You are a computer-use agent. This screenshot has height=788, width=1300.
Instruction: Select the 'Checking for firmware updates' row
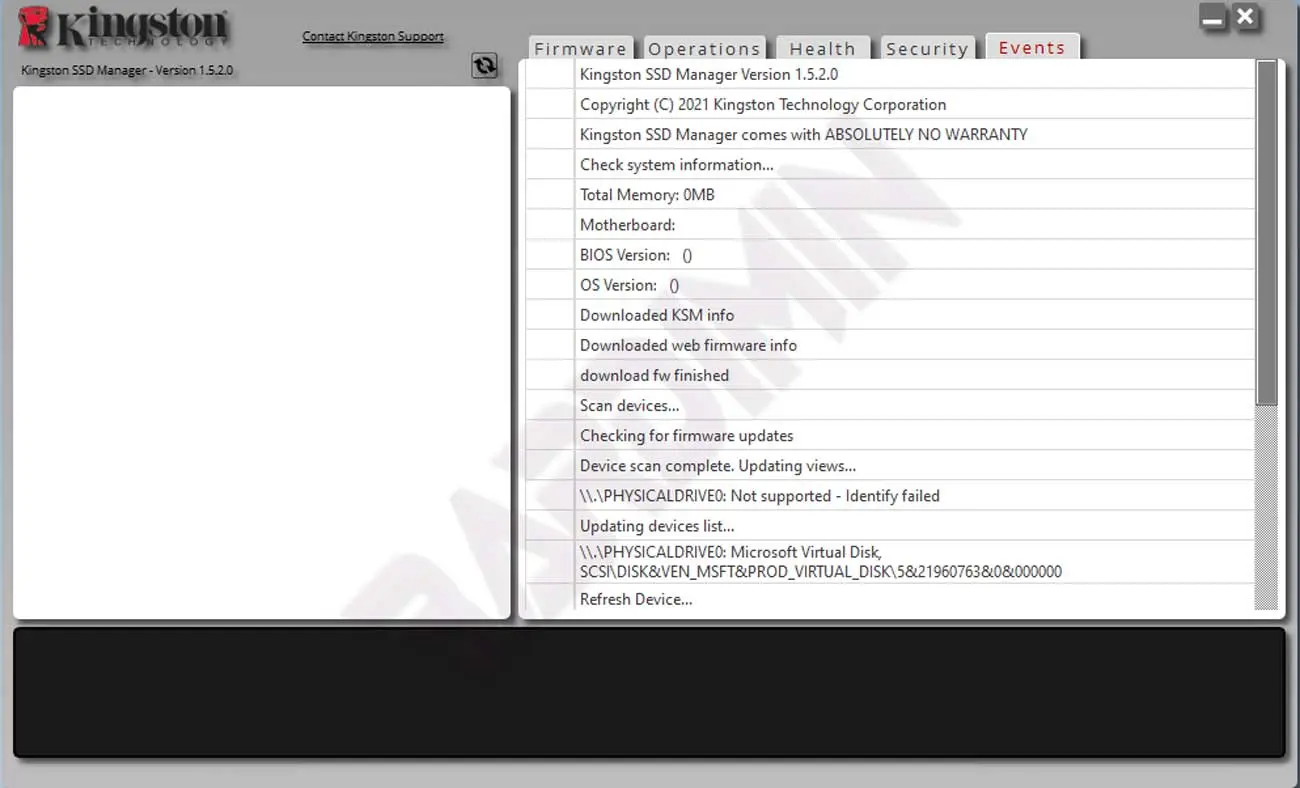tap(686, 436)
